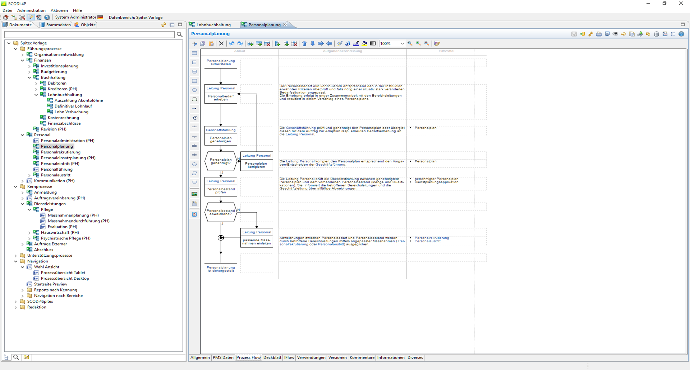Screen dimensions: 690x370
Task: Click the minimize icon of navigator panel
Action: point(172,25)
